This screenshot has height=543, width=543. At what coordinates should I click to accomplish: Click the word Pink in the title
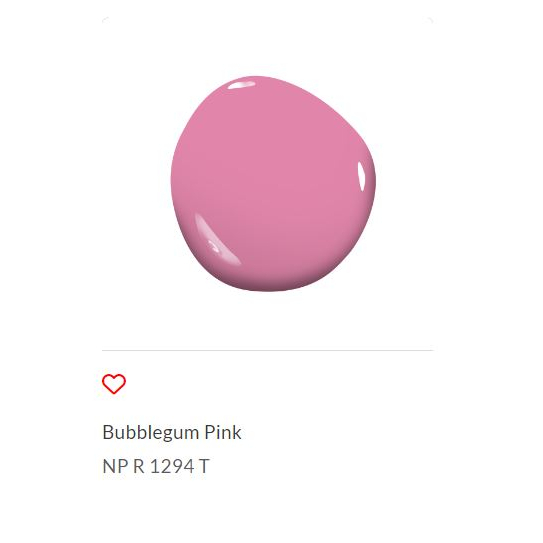(223, 432)
